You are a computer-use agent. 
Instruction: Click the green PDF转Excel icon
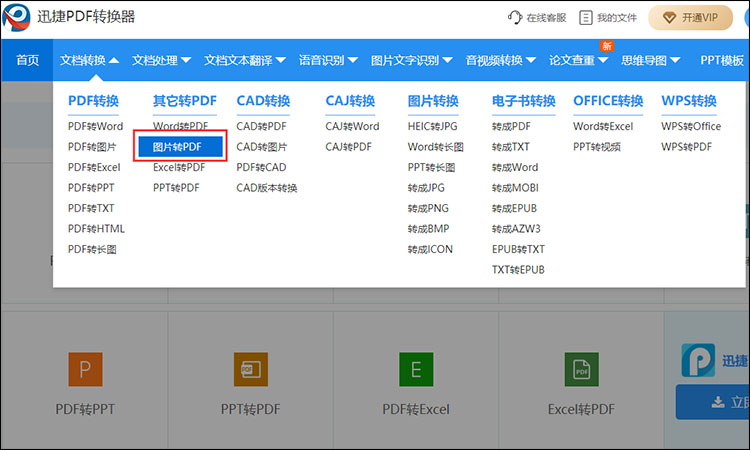tap(415, 369)
